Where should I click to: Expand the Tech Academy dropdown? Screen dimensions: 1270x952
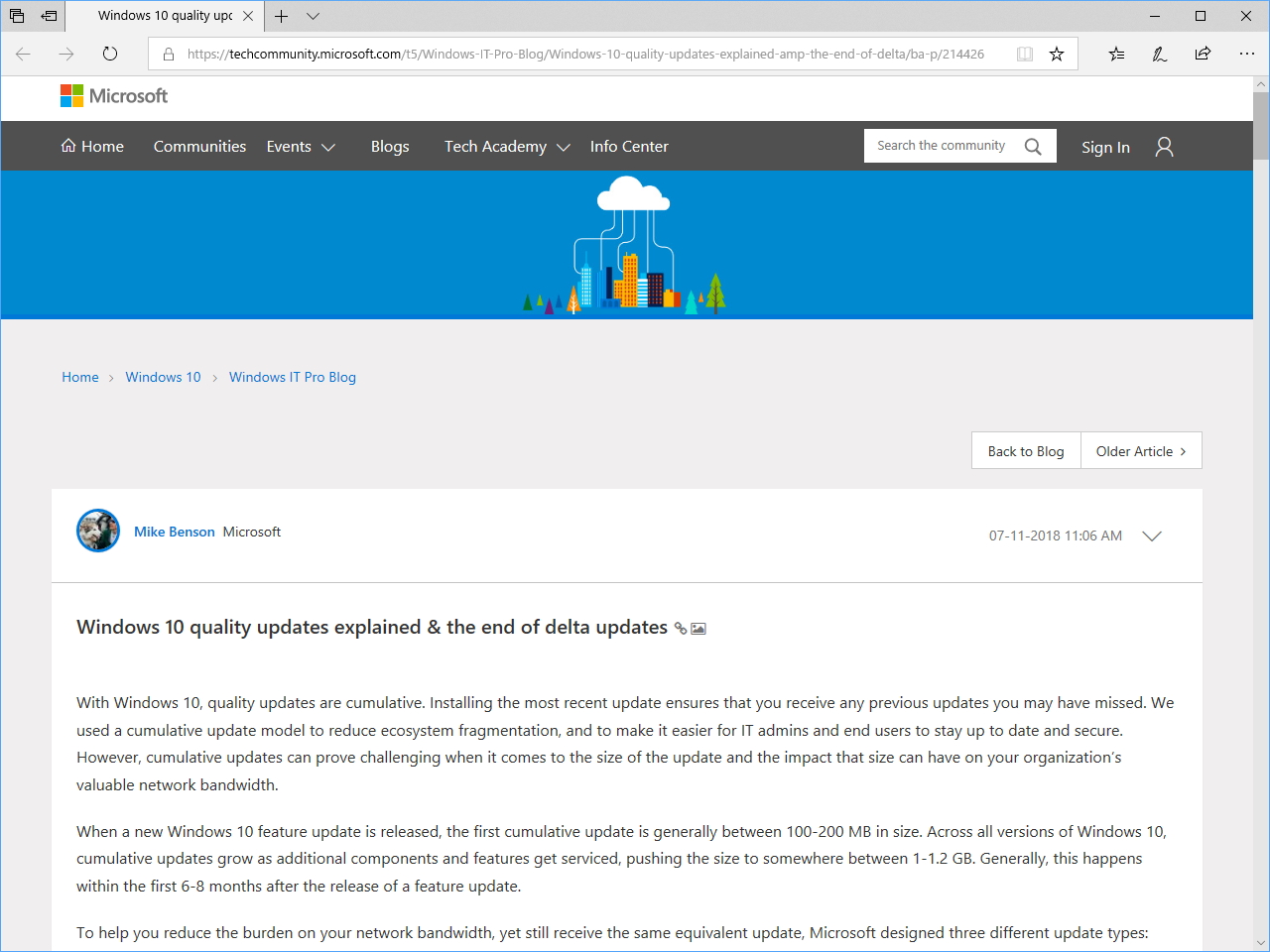(x=507, y=147)
